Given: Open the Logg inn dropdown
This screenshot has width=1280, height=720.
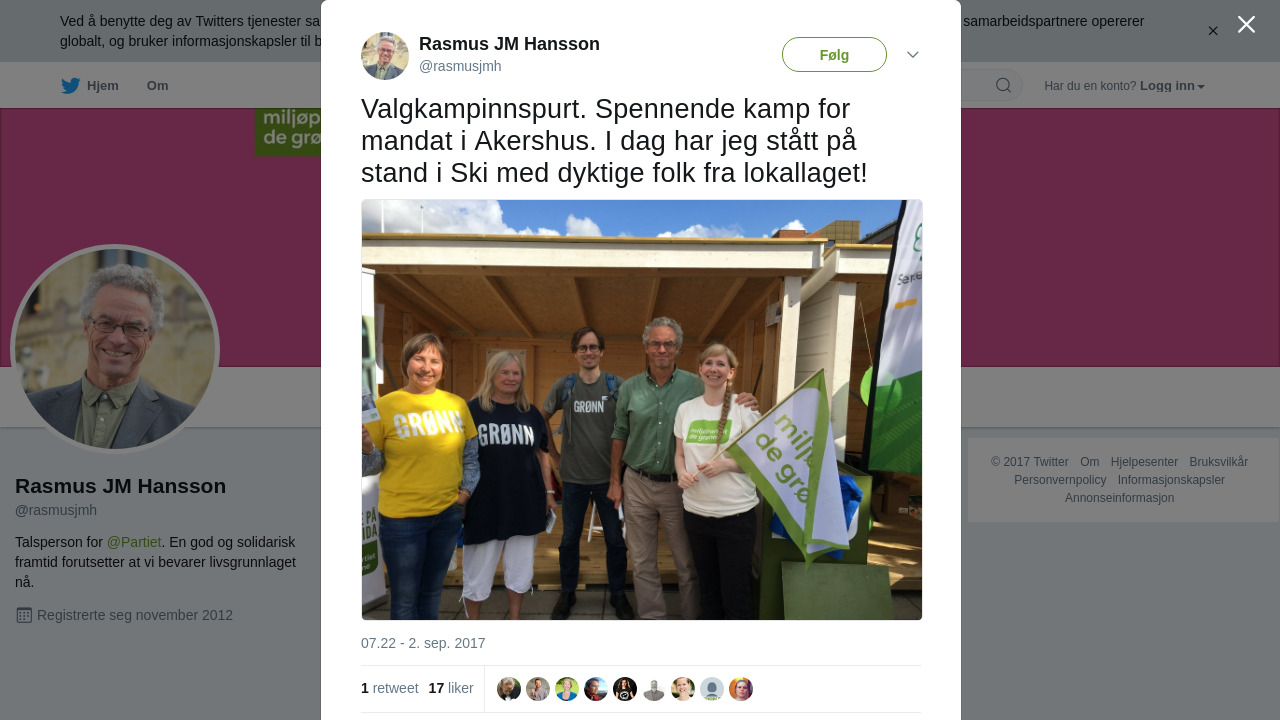Looking at the screenshot, I should 1172,86.
